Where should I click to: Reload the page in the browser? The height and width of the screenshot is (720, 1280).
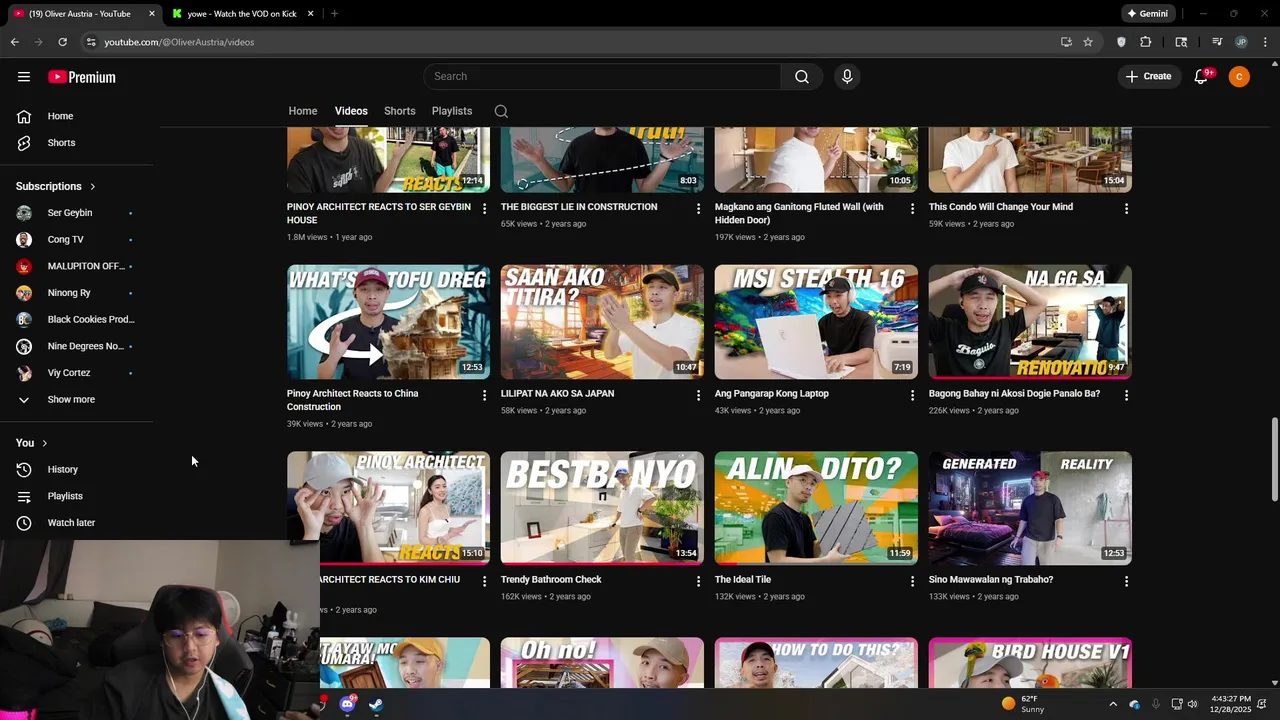point(62,42)
